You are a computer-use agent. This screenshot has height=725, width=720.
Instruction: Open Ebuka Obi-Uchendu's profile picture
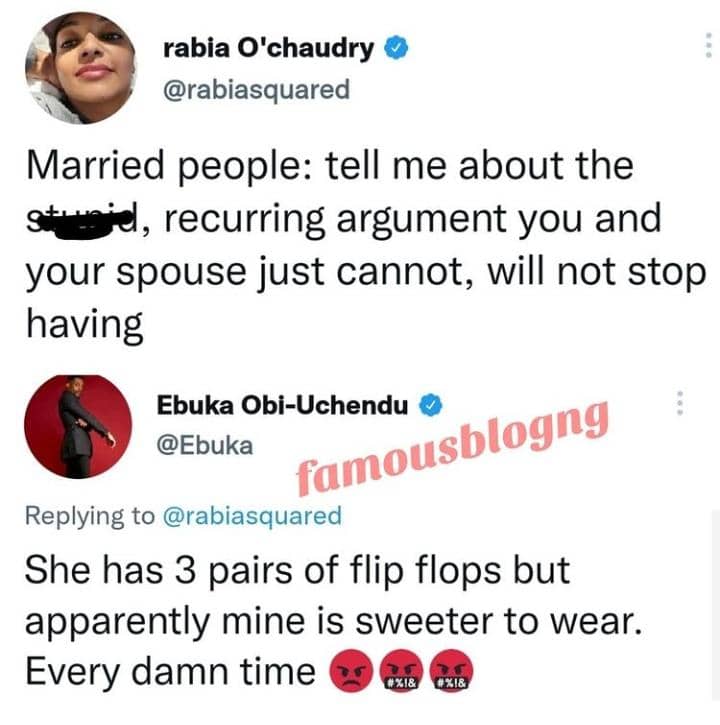coord(78,426)
